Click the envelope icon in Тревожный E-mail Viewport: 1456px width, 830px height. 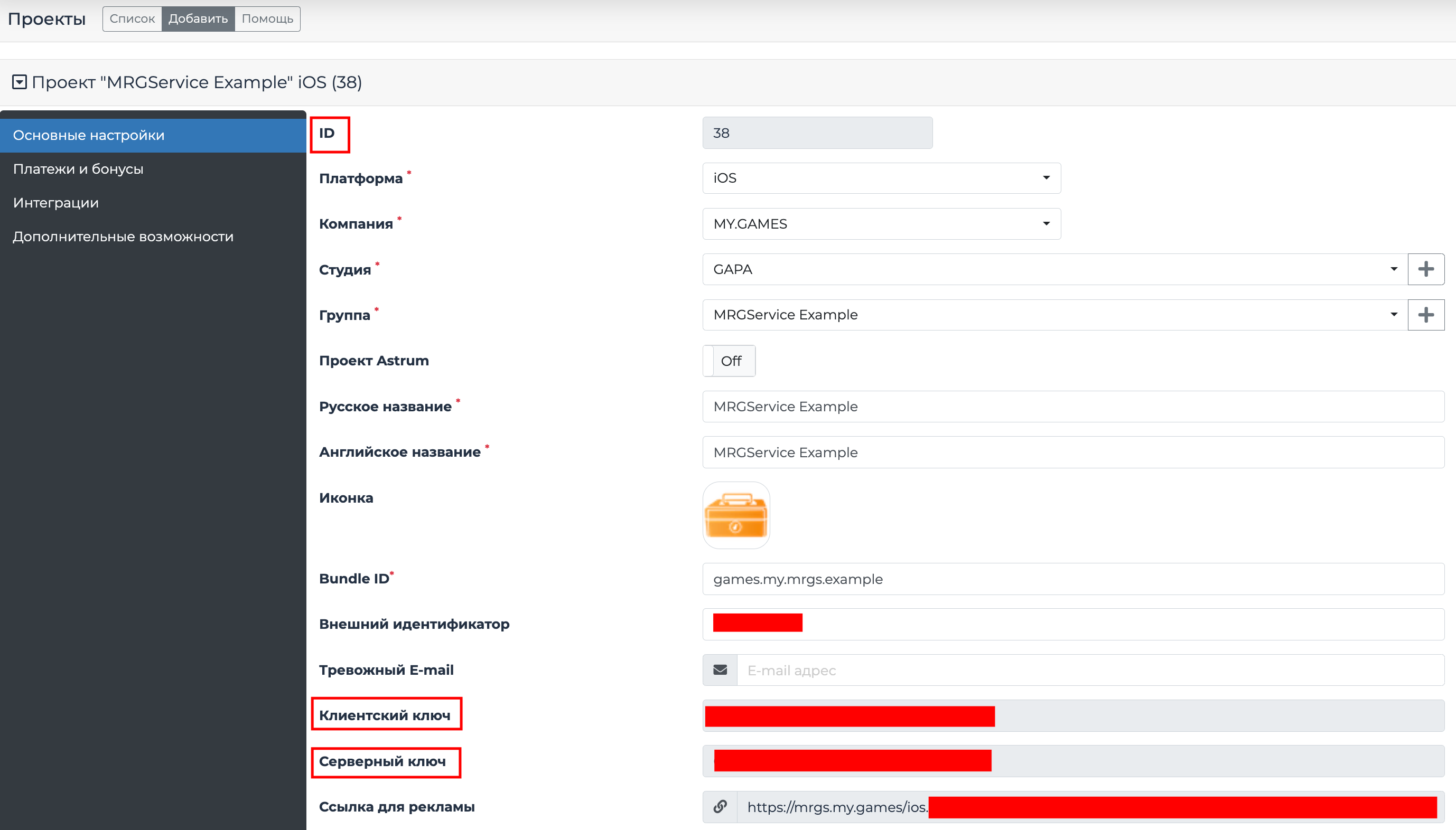(720, 670)
